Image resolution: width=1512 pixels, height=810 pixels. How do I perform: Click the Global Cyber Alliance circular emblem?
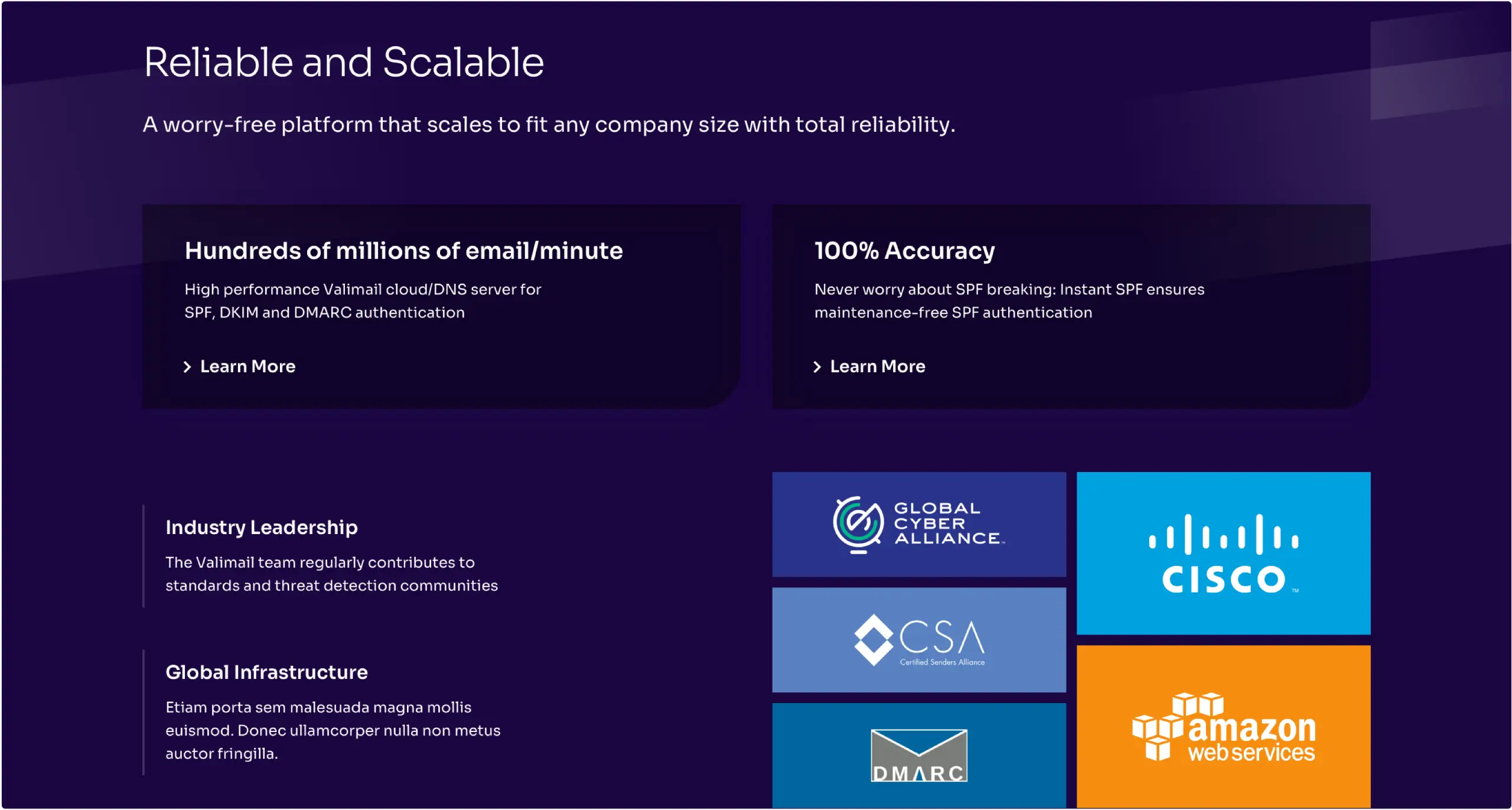tap(858, 524)
